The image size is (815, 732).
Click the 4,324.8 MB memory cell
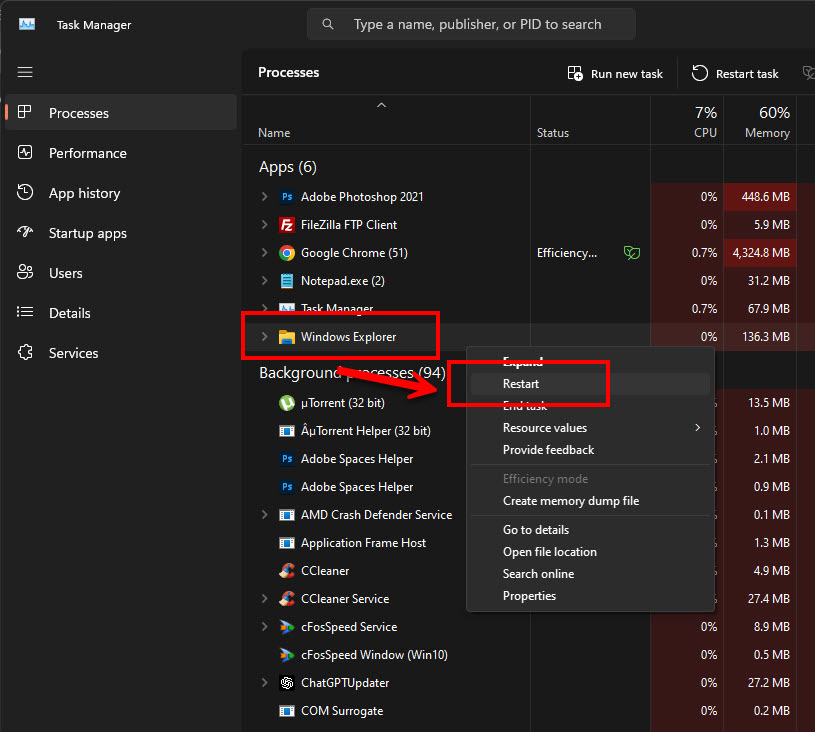point(760,253)
